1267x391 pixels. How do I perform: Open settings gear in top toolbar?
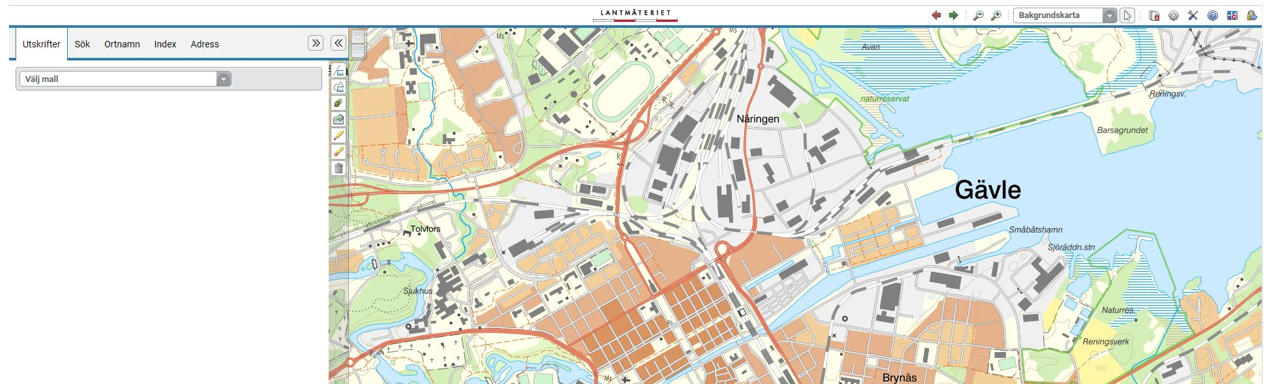(1174, 15)
